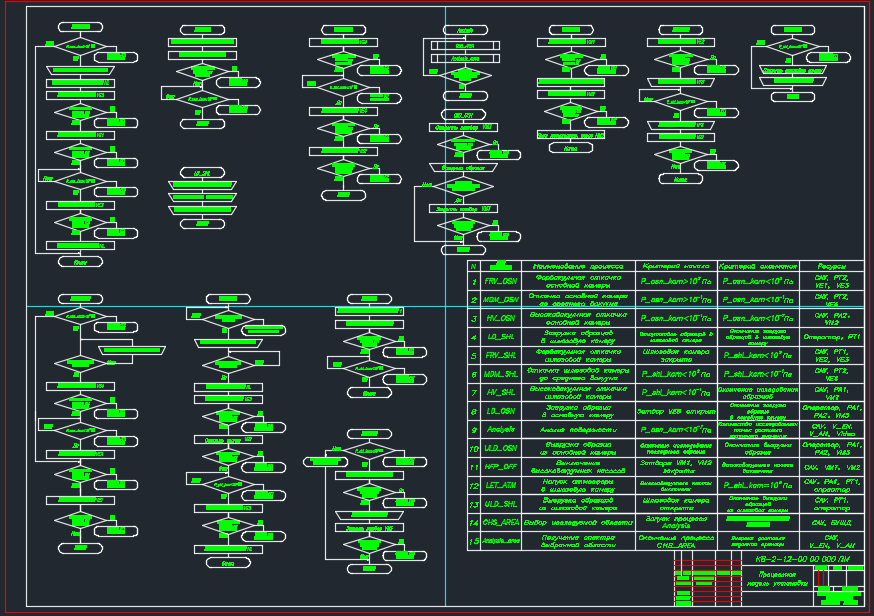Select 'P_shl_kam=10⁵ Па' cell in LET_ATM row
This screenshot has height=616, width=874.
757,484
